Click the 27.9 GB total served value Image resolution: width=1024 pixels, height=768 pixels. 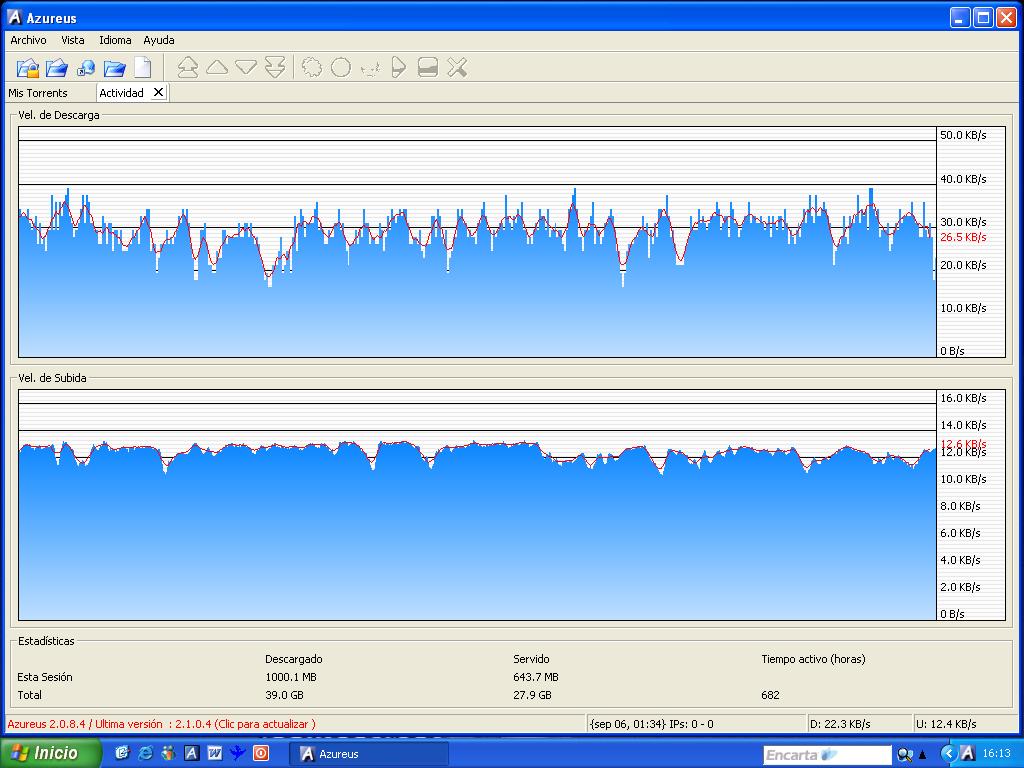tap(532, 695)
